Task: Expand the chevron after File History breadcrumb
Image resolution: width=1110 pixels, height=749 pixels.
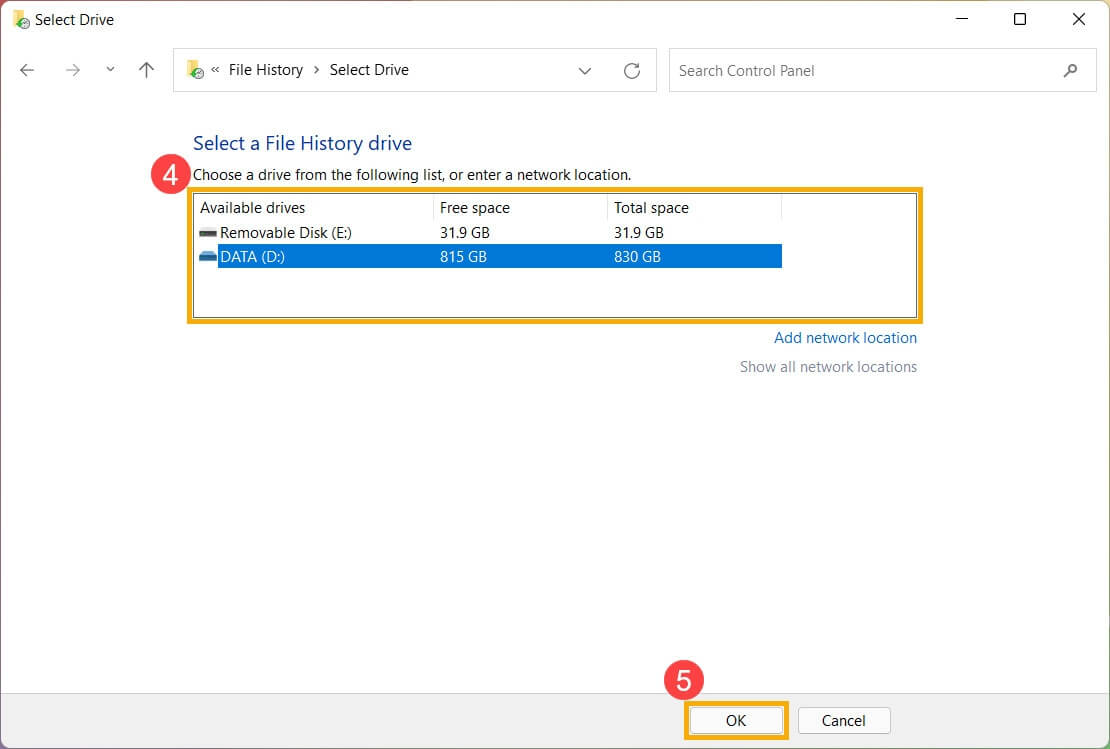Action: (316, 70)
